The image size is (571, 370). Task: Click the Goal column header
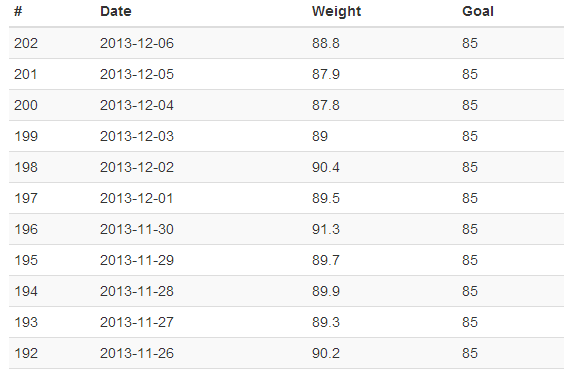[x=478, y=11]
